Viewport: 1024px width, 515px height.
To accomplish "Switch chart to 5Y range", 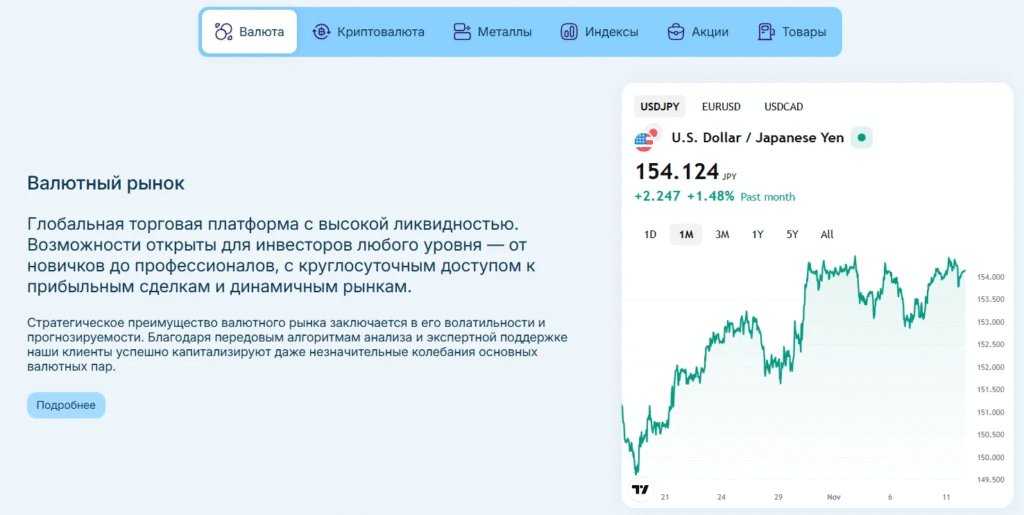I will point(792,235).
